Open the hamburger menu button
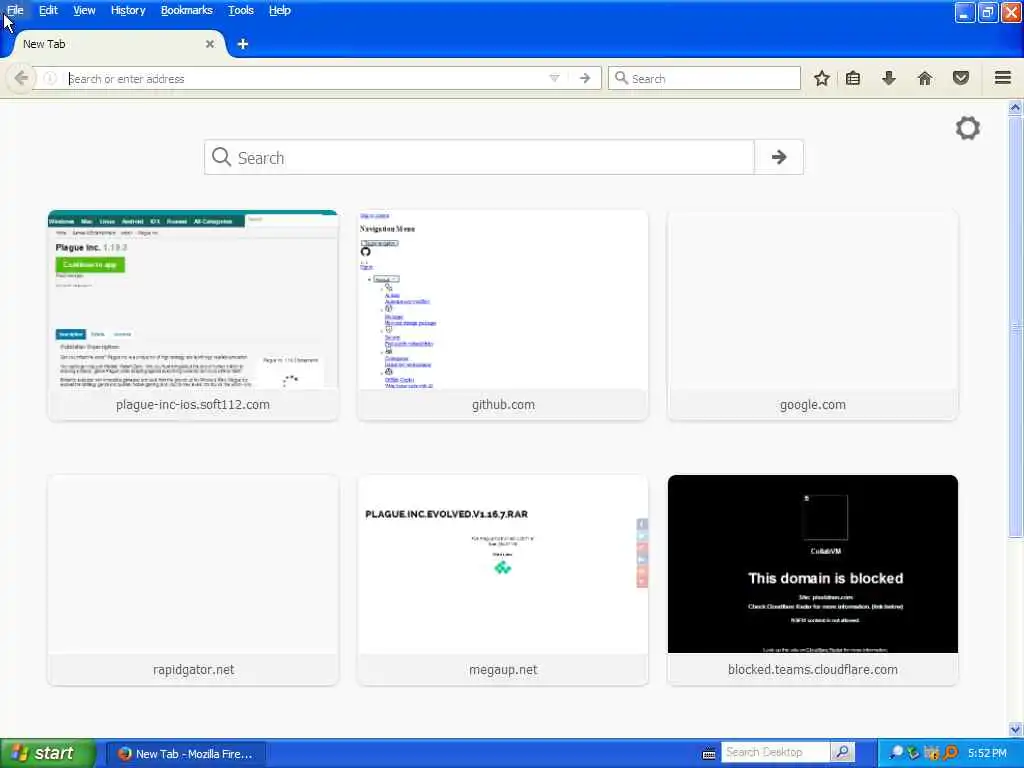This screenshot has width=1024, height=768. [1003, 78]
